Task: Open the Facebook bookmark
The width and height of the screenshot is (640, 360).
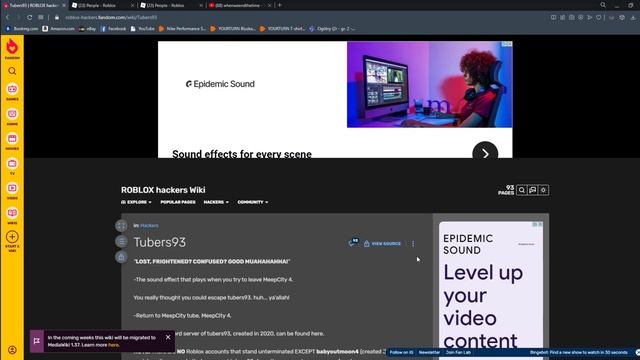Action: pyautogui.click(x=113, y=29)
